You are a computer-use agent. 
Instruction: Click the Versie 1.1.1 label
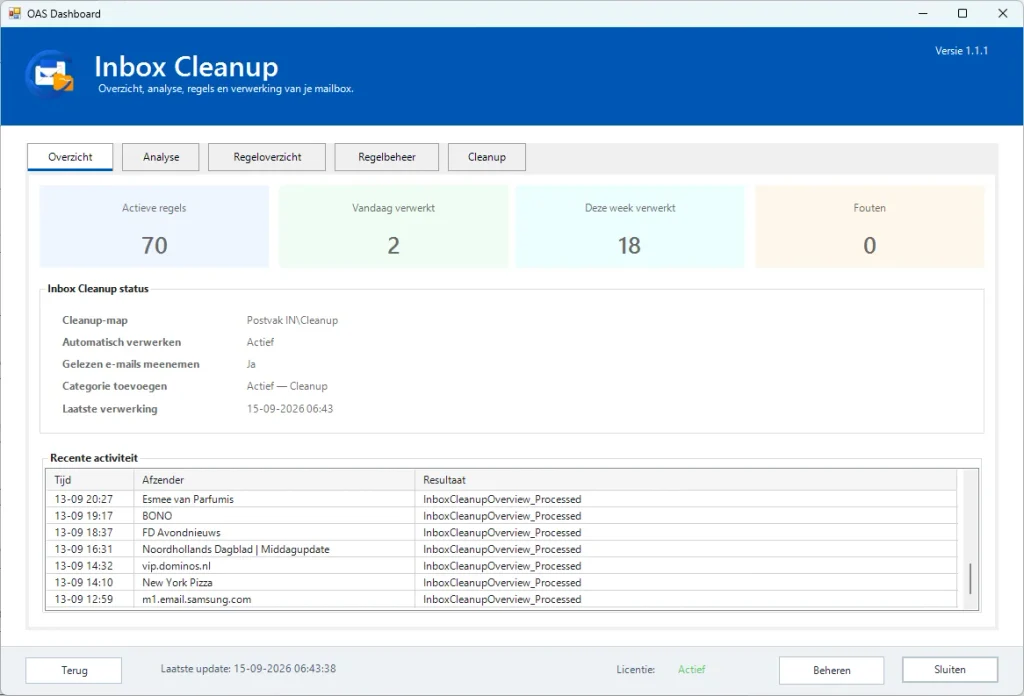[961, 50]
